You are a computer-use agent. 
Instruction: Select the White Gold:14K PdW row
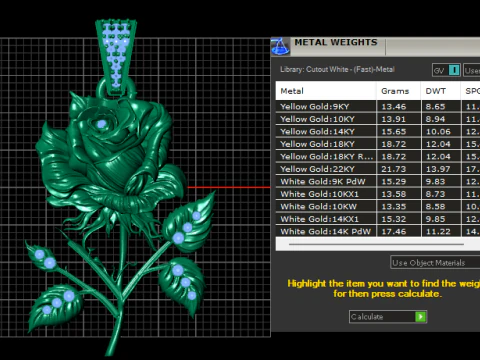(x=378, y=231)
